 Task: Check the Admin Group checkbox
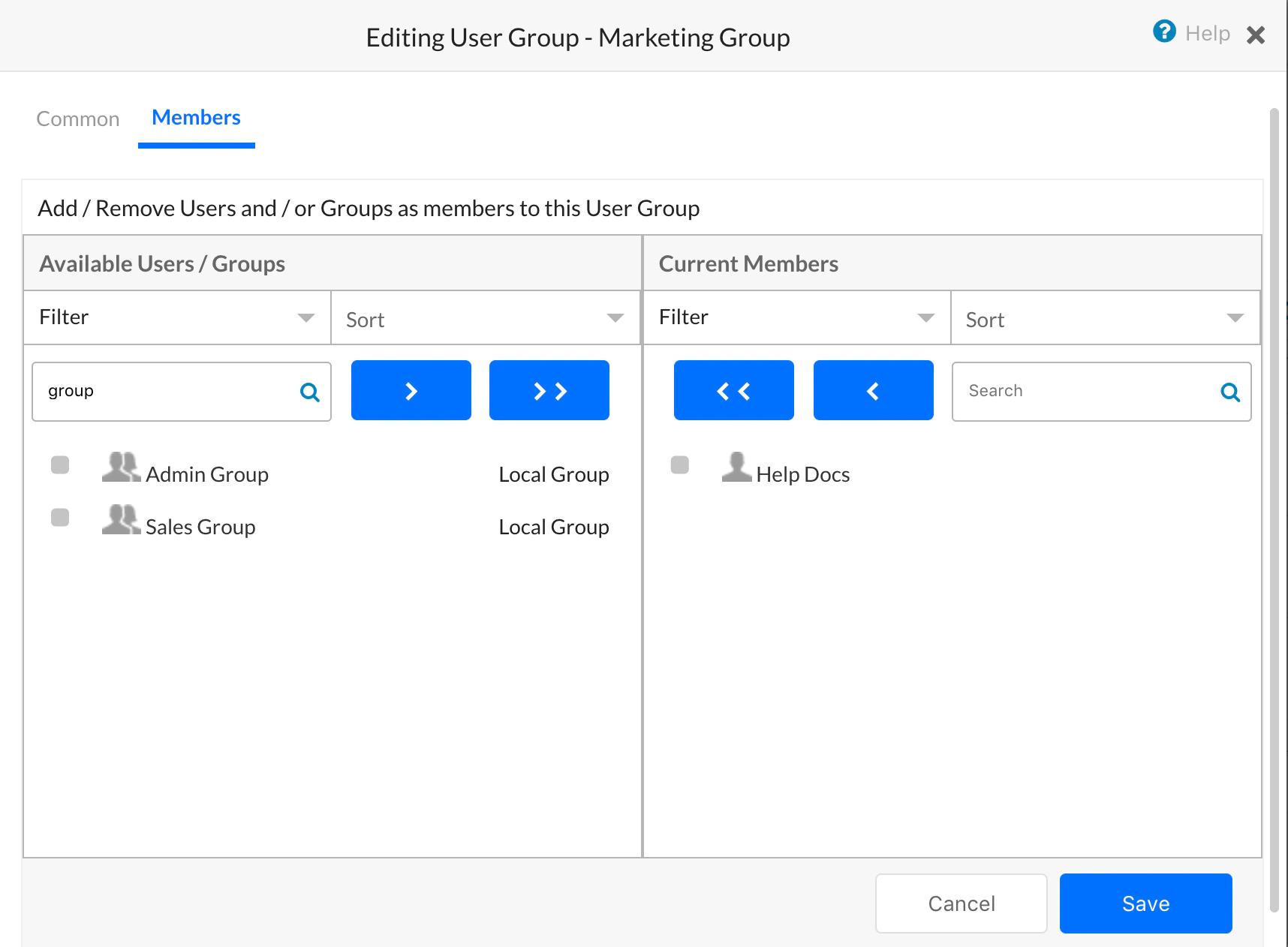(x=60, y=465)
